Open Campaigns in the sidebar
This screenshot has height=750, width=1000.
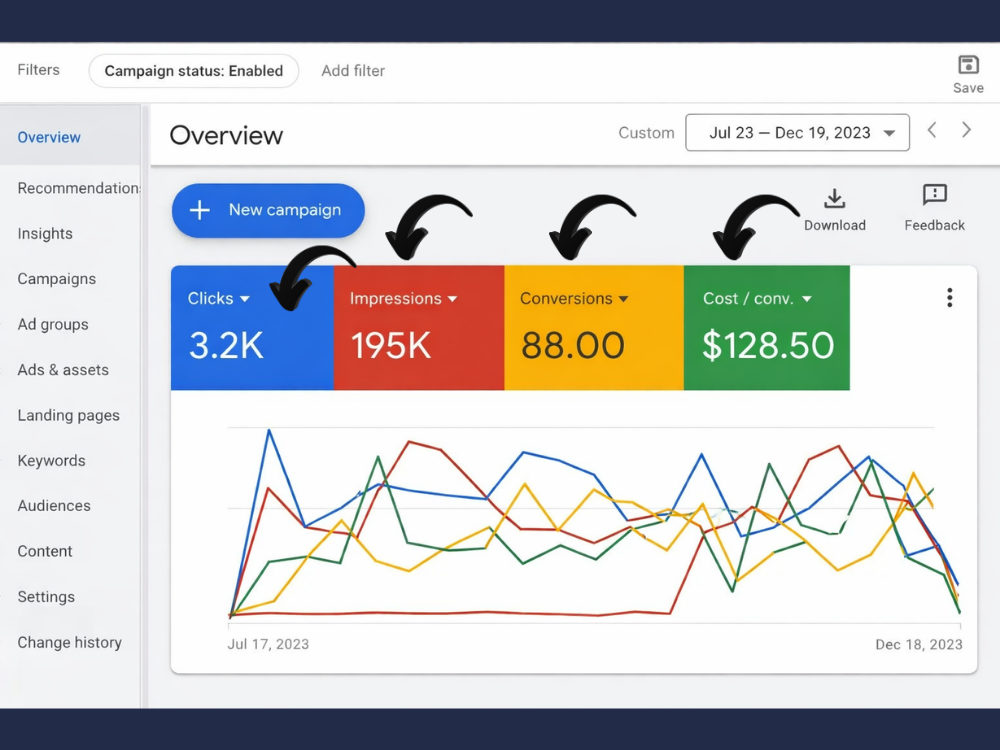[x=57, y=279]
